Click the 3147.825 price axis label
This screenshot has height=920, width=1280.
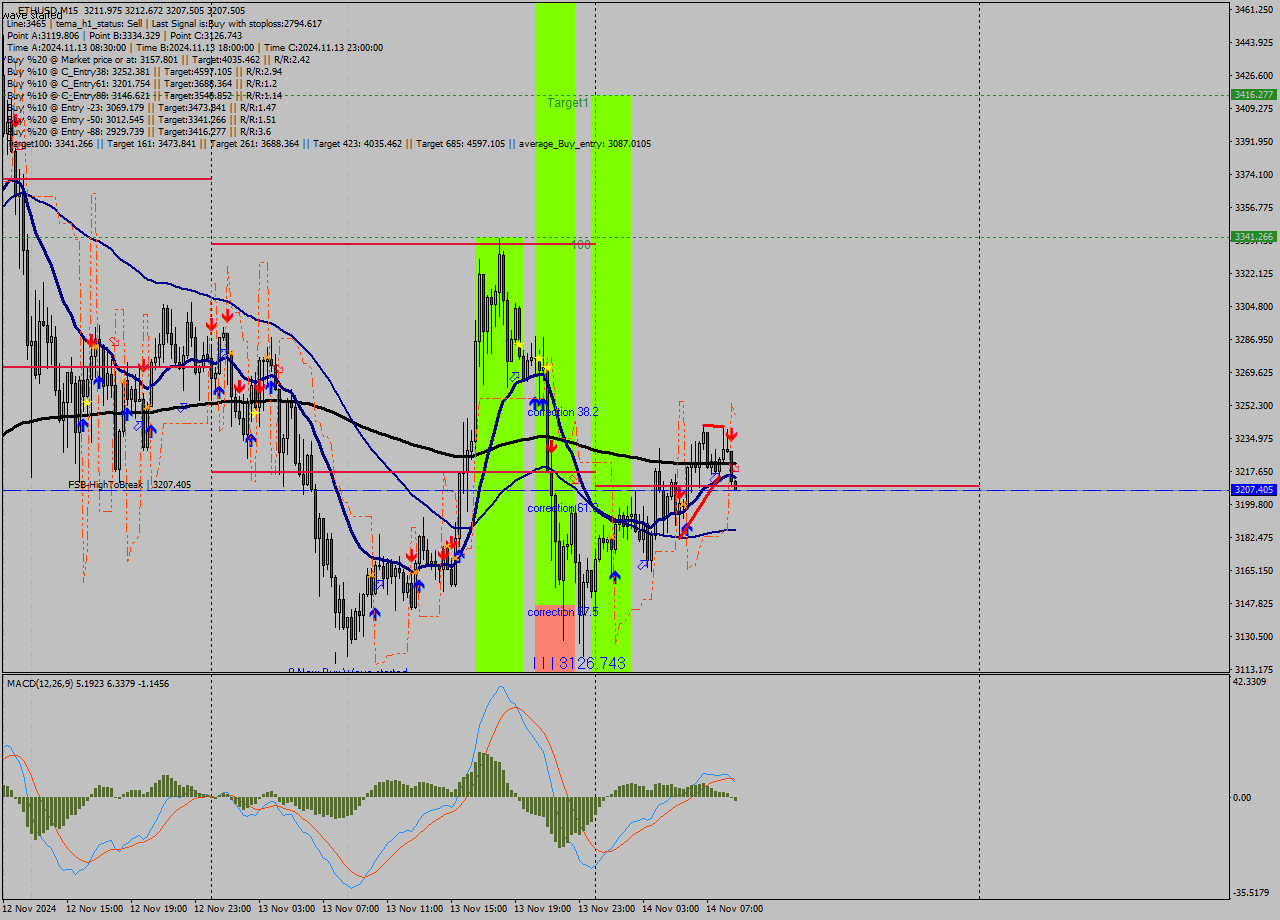(x=1254, y=603)
